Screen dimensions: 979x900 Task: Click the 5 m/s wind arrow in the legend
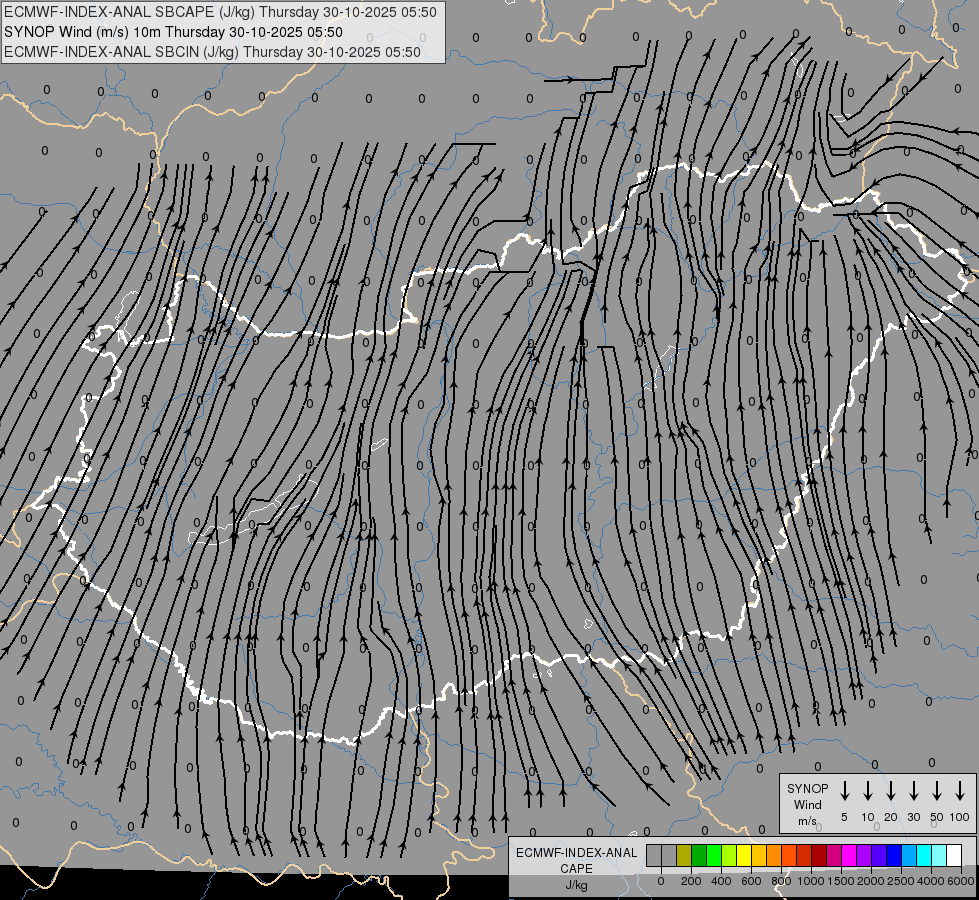coord(844,791)
